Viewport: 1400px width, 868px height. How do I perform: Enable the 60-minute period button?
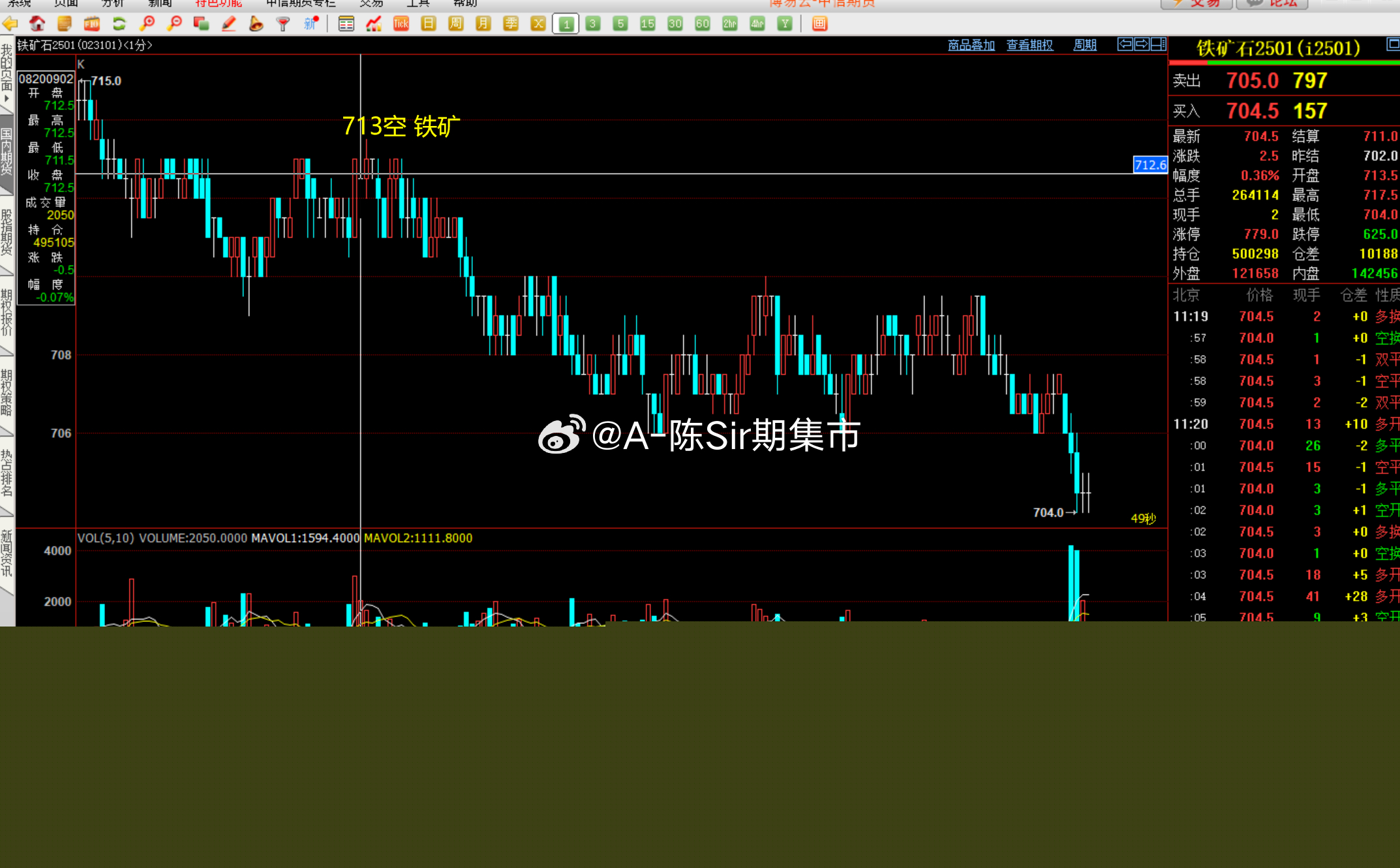pos(702,24)
